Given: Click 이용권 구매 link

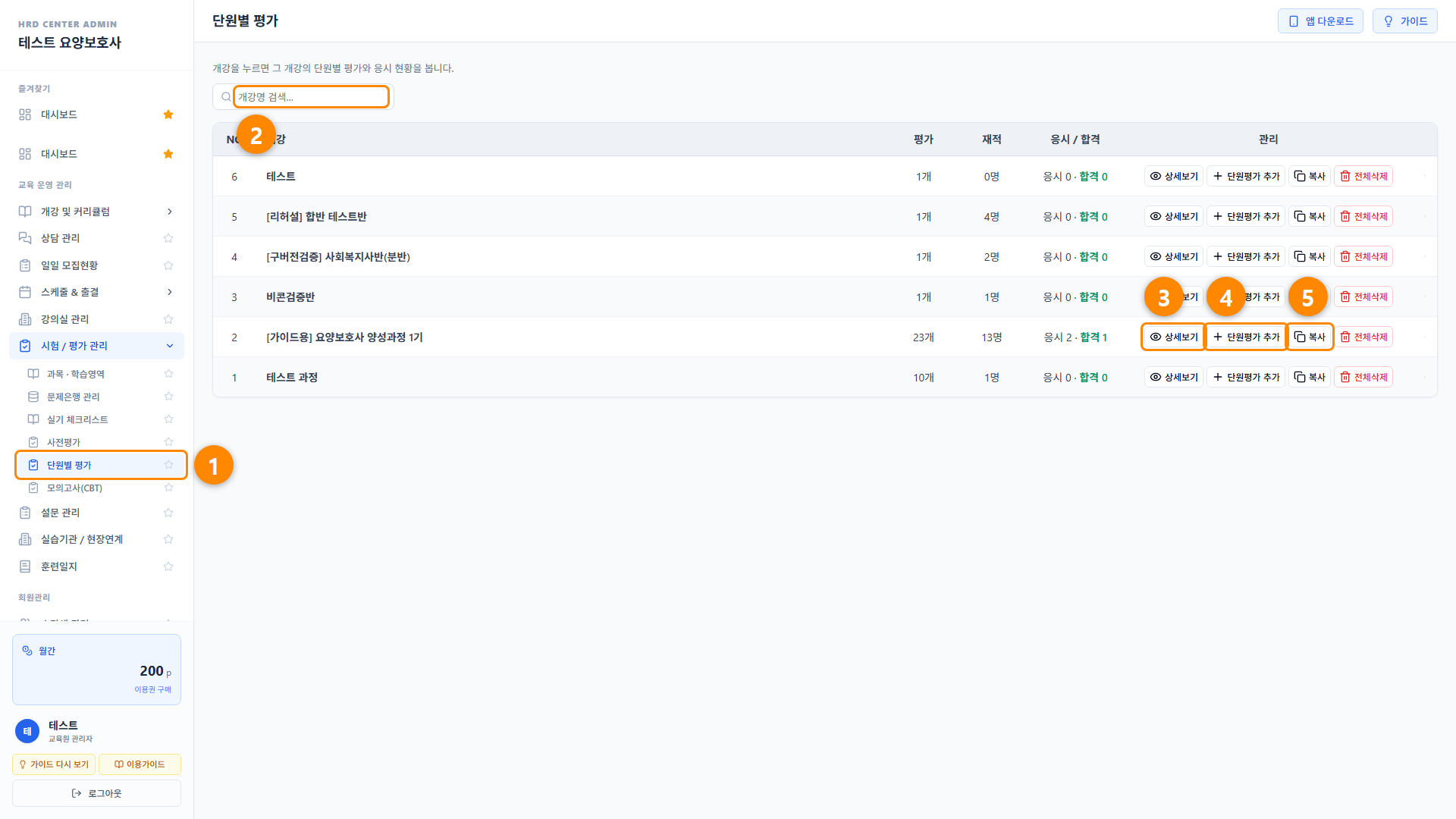Looking at the screenshot, I should click(x=152, y=689).
